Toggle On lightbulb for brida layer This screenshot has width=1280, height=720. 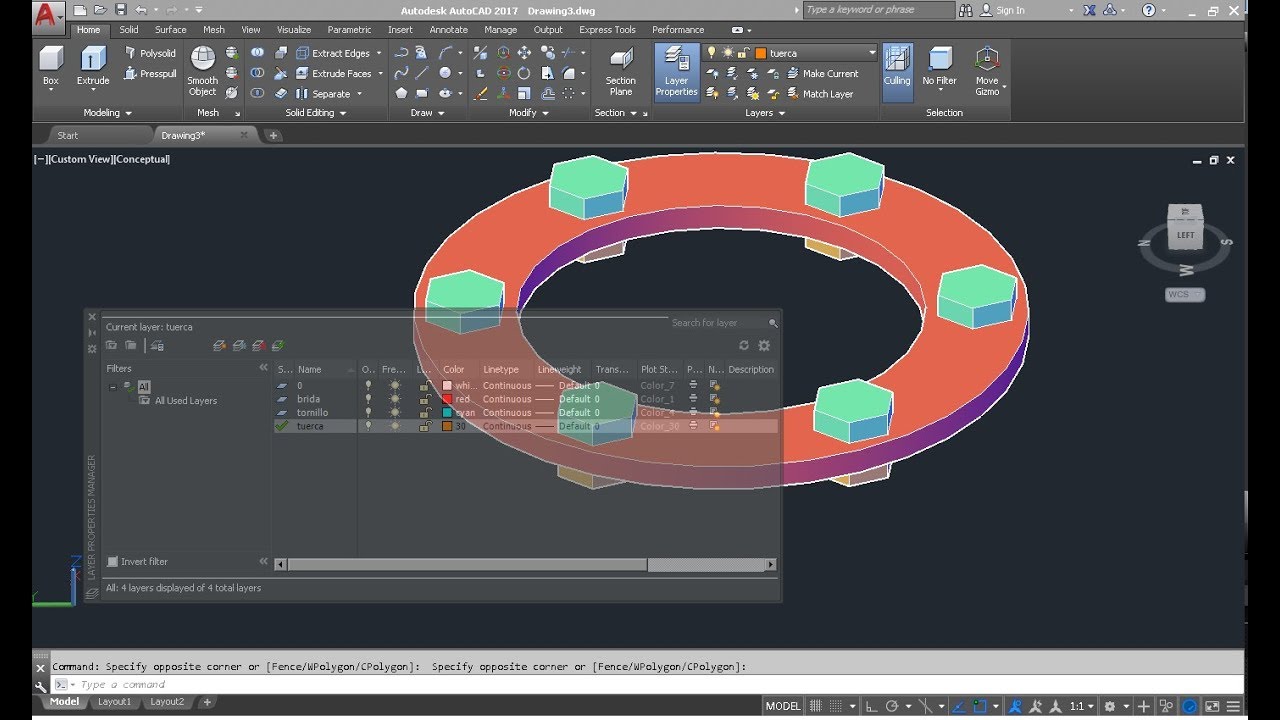point(368,399)
